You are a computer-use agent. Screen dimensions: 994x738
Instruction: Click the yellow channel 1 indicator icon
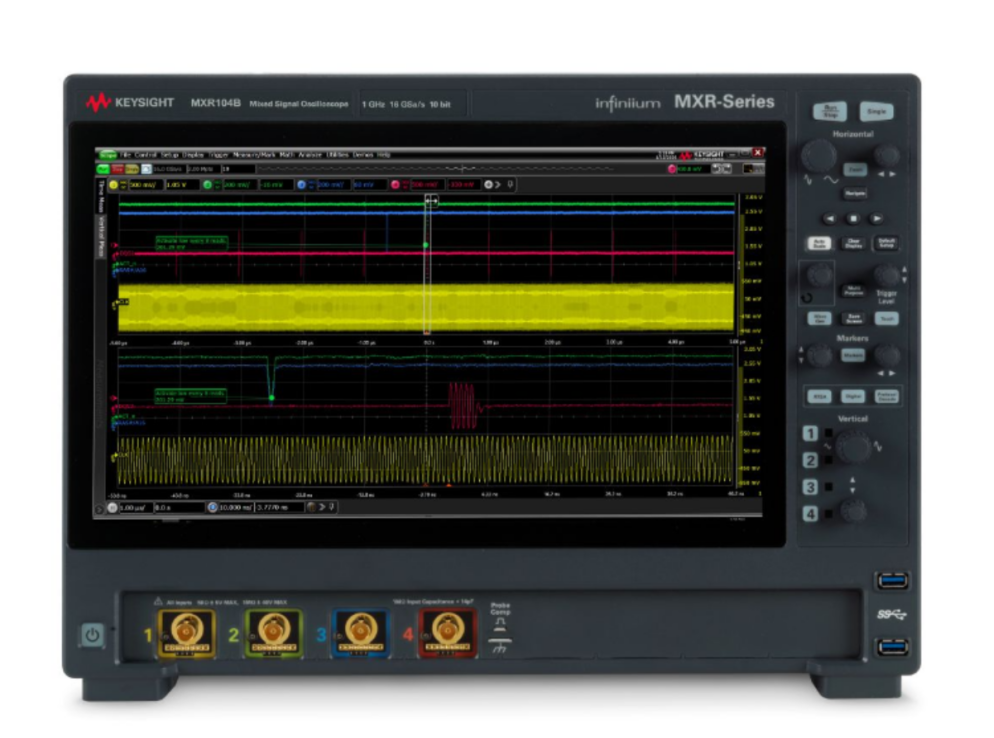pyautogui.click(x=113, y=185)
